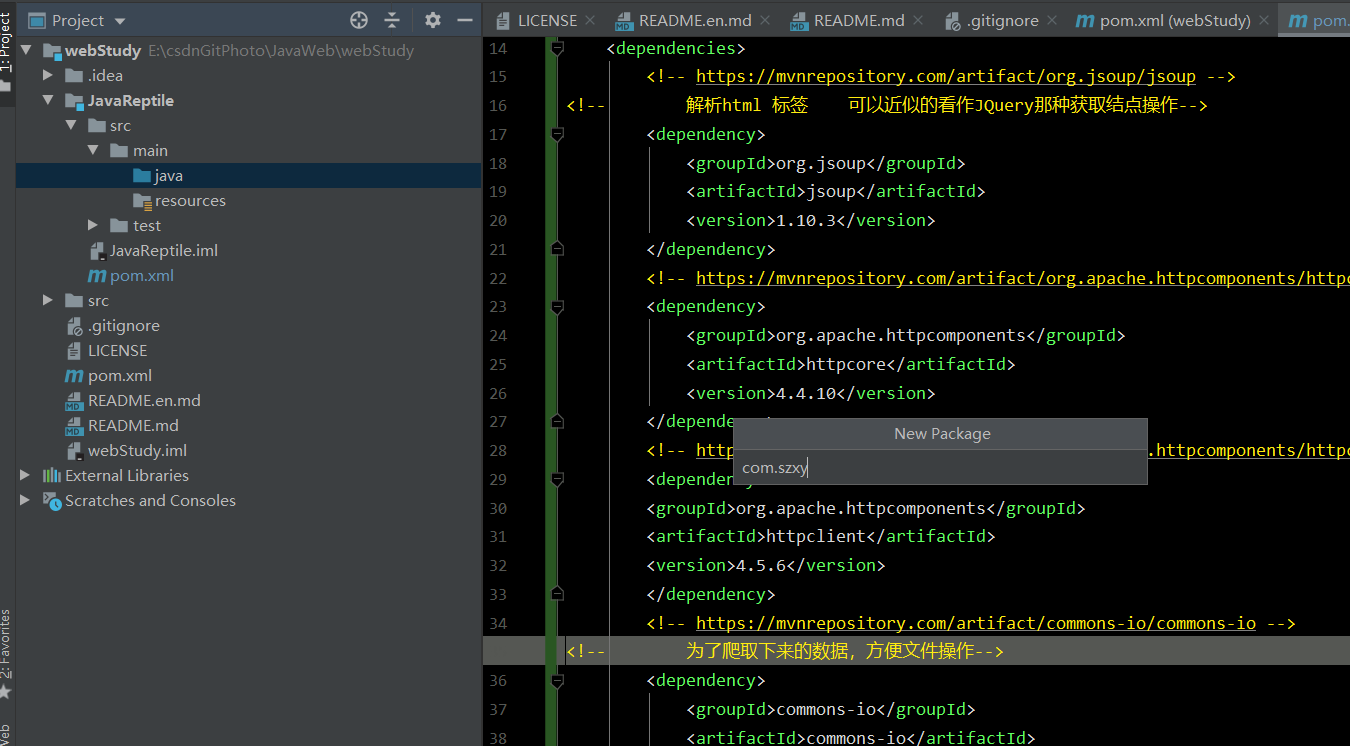Click the resources folder icon
Viewport: 1350px width, 746px height.
tap(142, 201)
